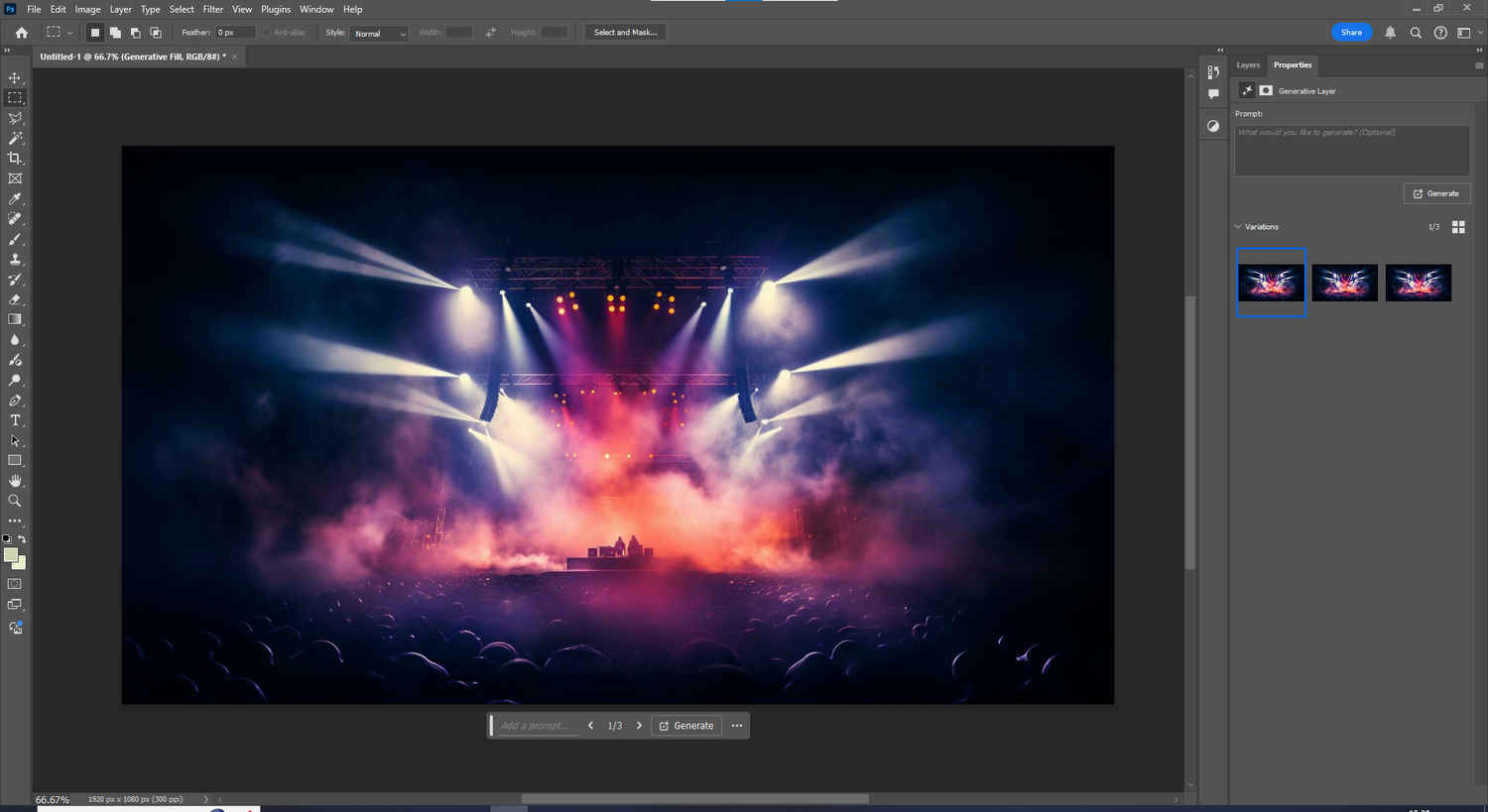Select the Zoom tool in toolbar
The width and height of the screenshot is (1488, 812).
click(x=15, y=501)
